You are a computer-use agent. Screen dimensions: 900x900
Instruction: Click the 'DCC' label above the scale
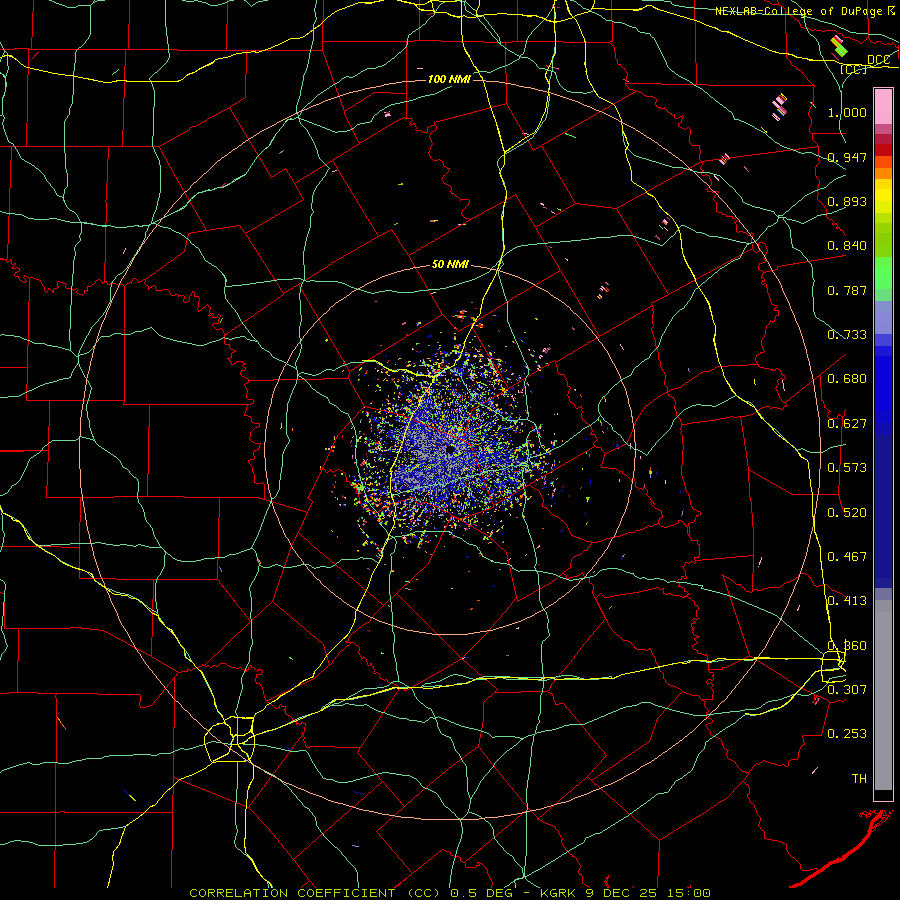click(x=878, y=59)
